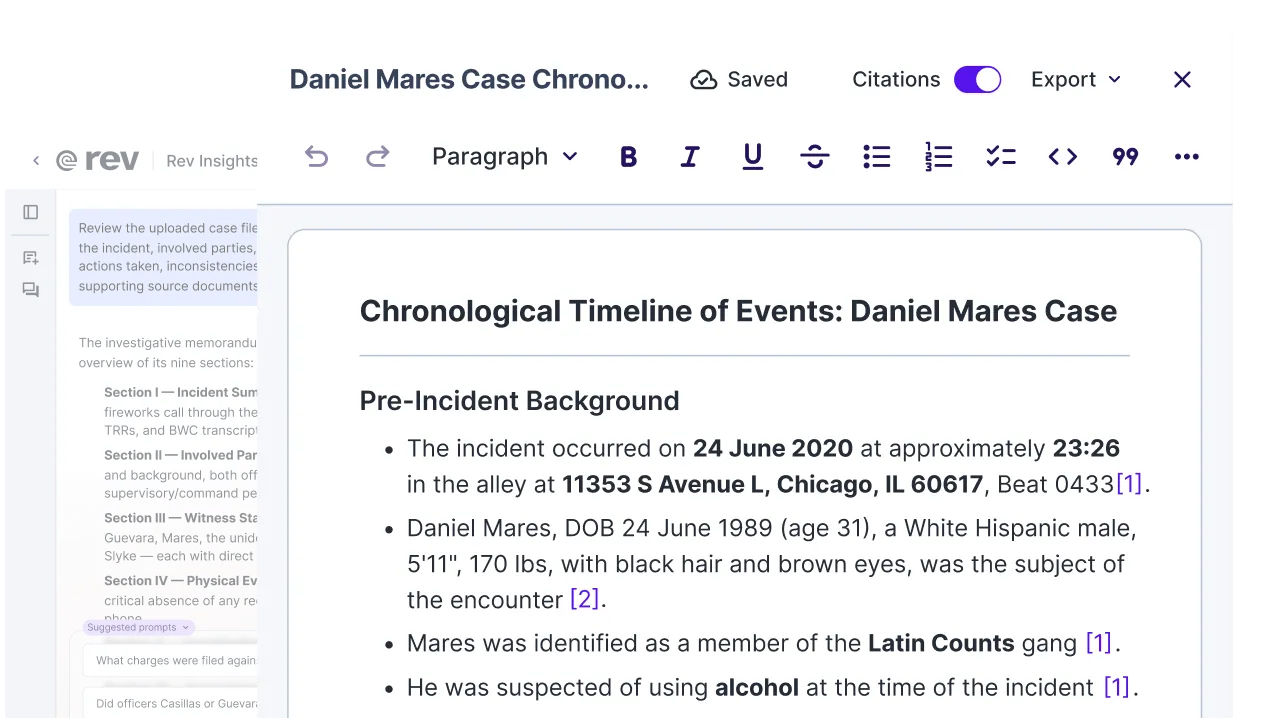Click the bold address '11353 S Avenue L'
The height and width of the screenshot is (718, 1277).
[665, 484]
